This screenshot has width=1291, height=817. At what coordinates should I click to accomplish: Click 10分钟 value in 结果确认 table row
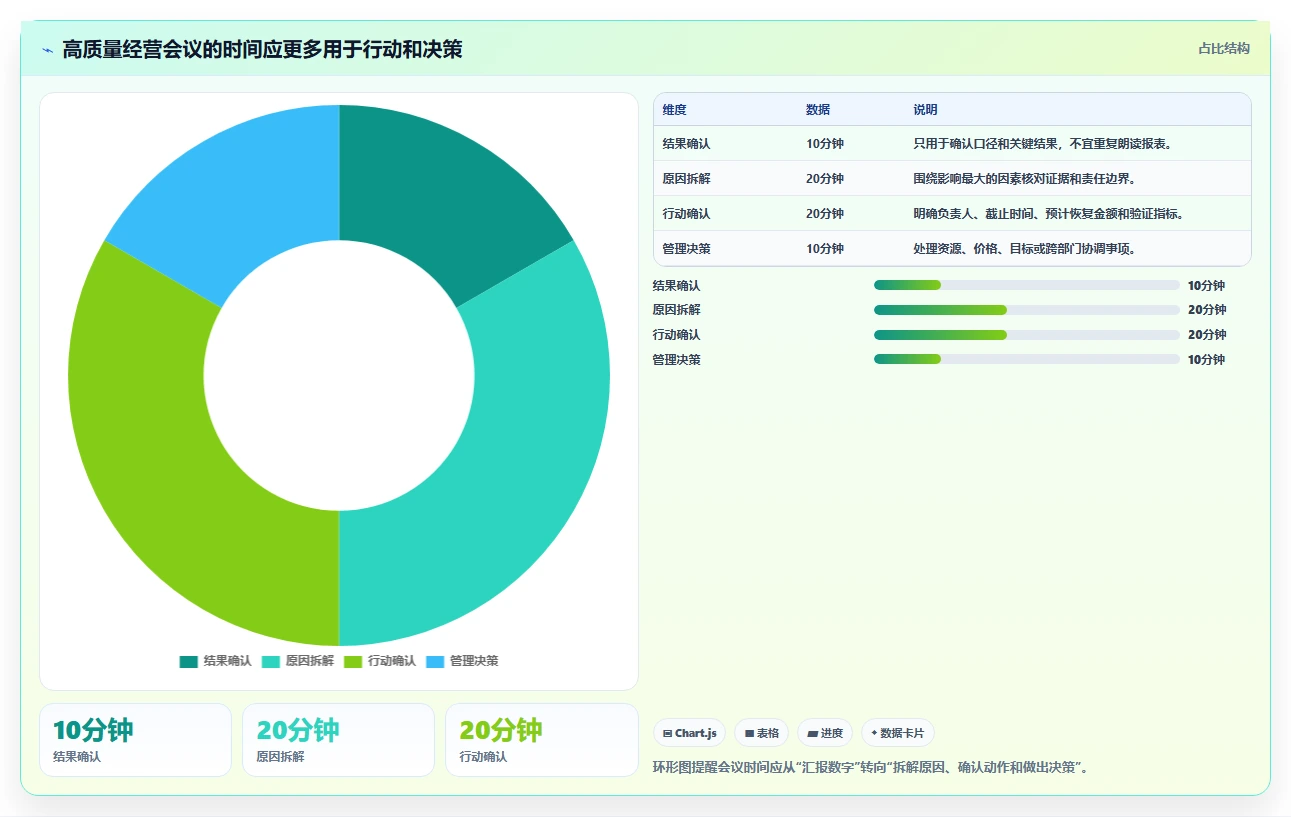(825, 144)
